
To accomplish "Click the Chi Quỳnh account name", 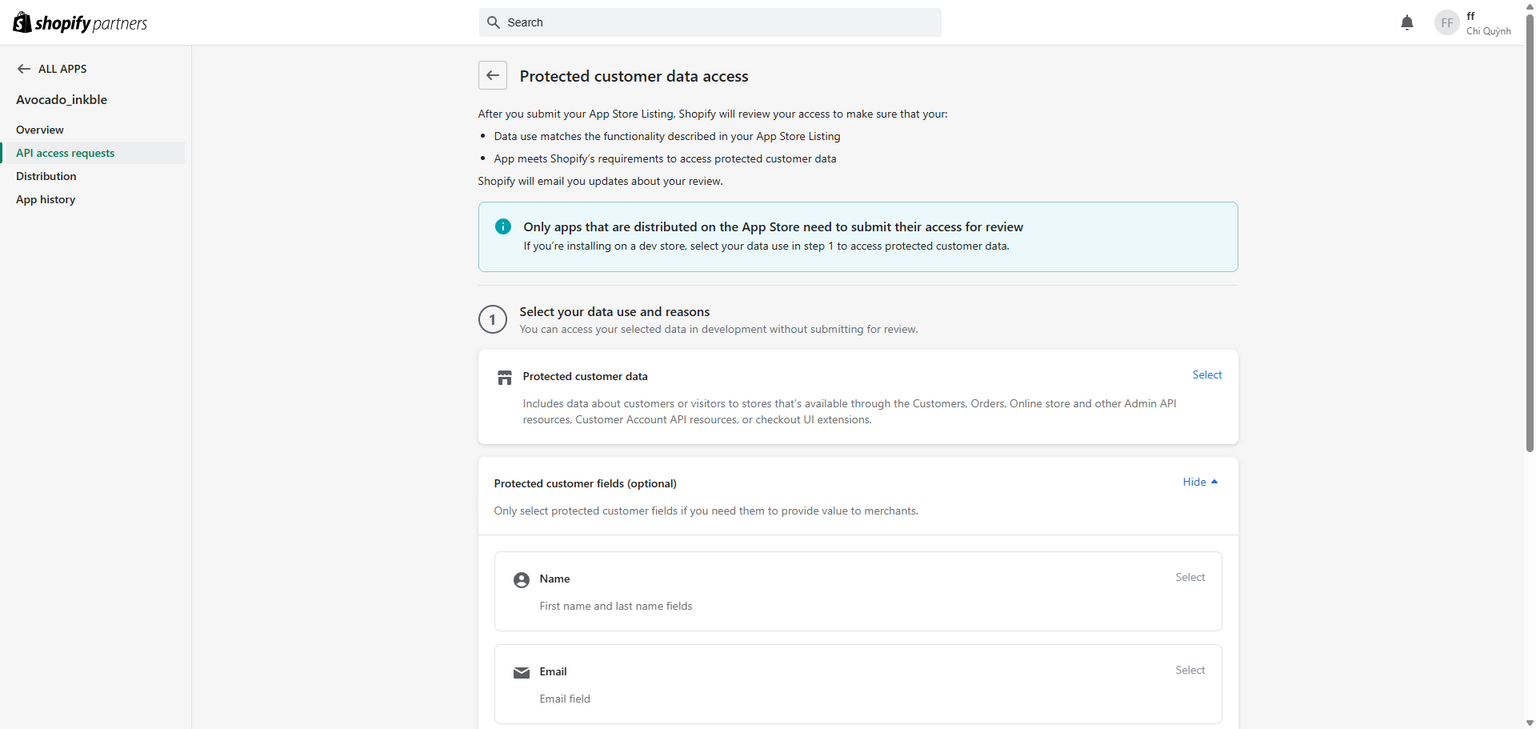I will click(1489, 31).
